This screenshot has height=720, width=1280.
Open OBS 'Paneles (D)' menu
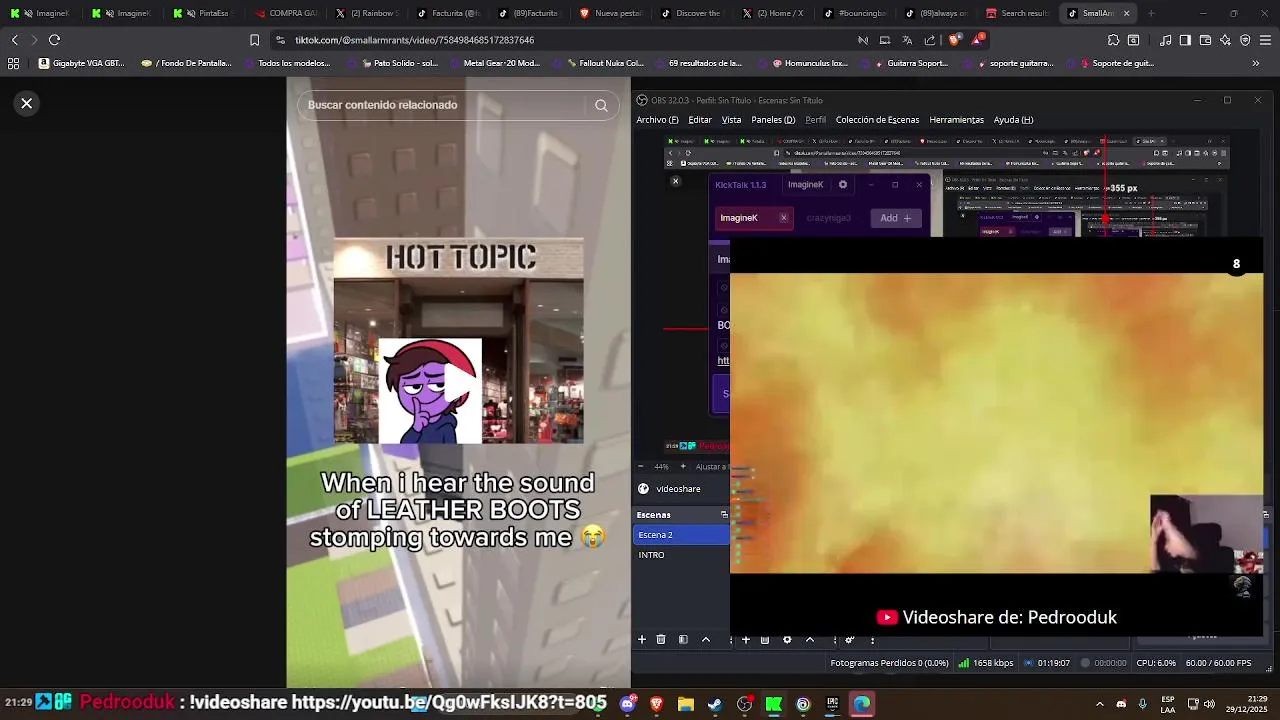click(x=773, y=120)
